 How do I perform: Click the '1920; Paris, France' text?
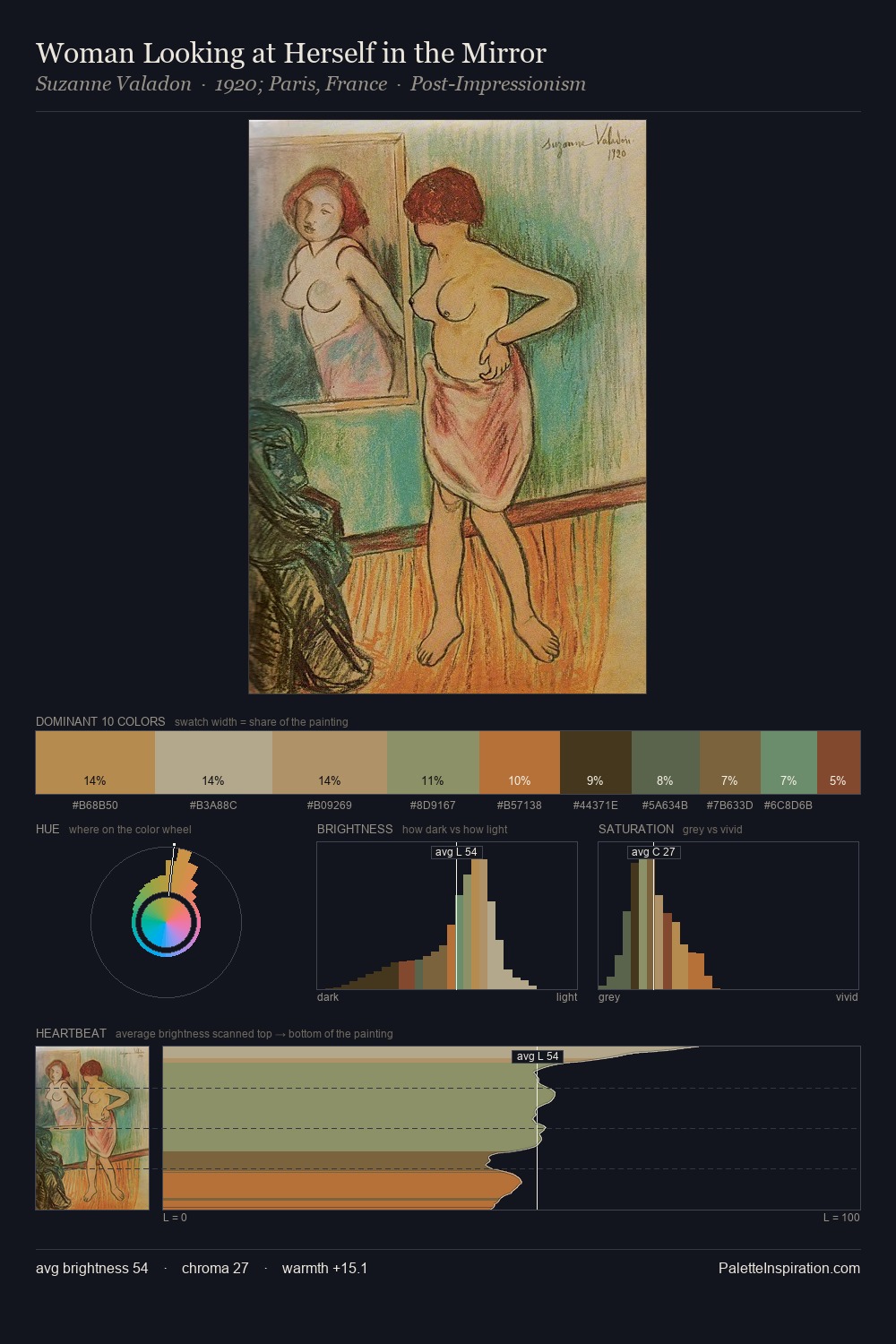coord(301,84)
